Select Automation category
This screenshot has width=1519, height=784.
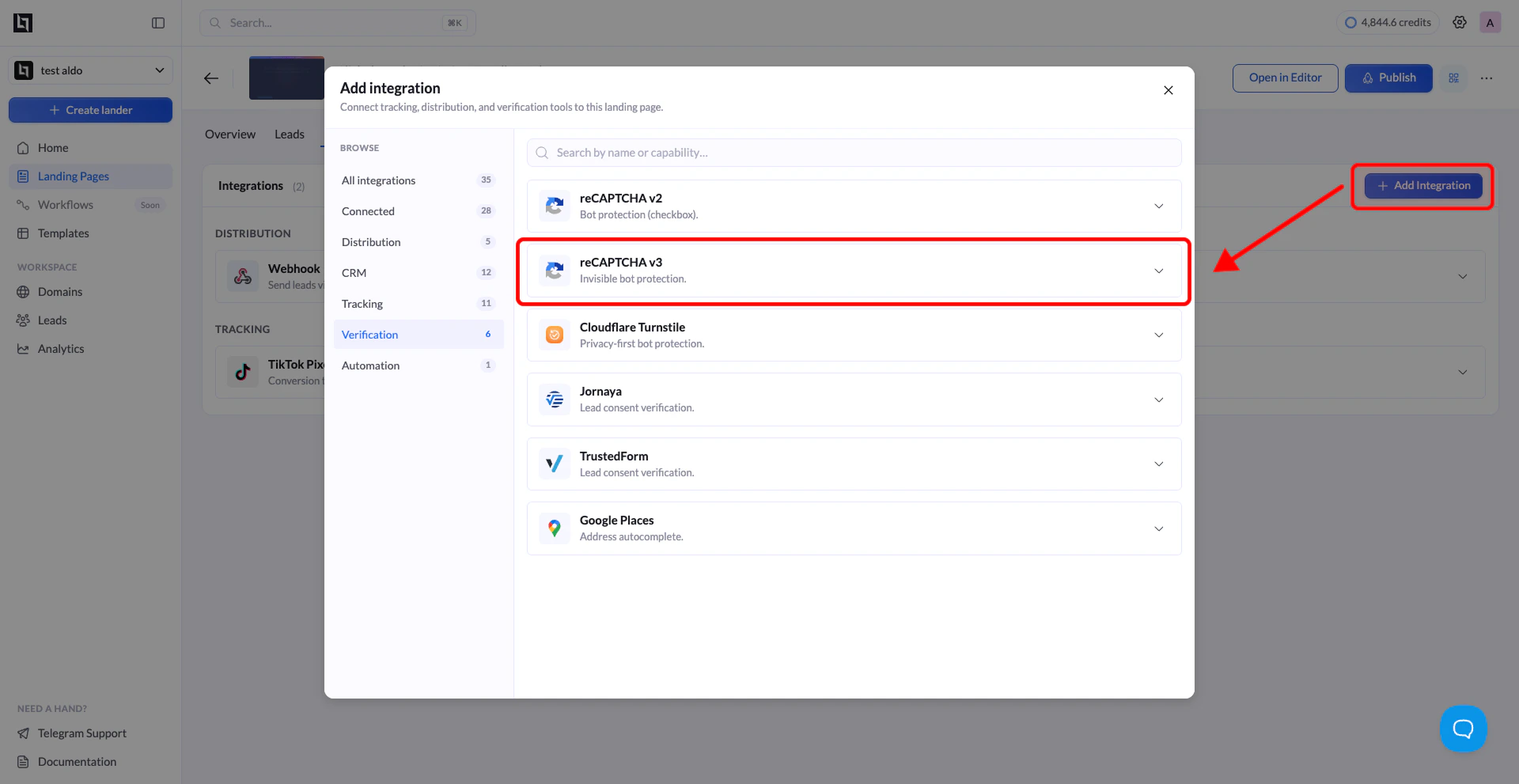click(x=419, y=365)
